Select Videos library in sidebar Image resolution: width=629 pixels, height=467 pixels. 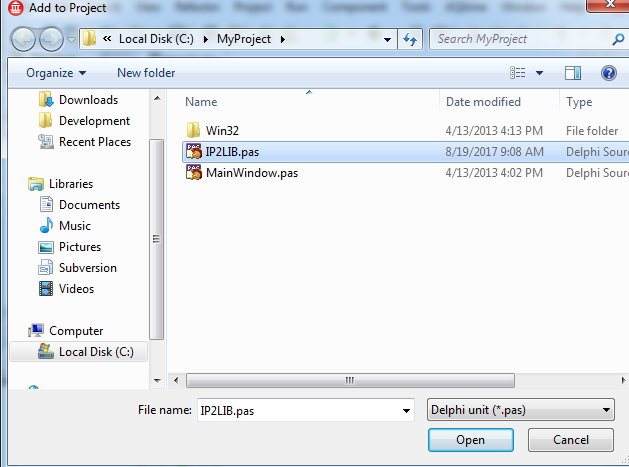[76, 289]
